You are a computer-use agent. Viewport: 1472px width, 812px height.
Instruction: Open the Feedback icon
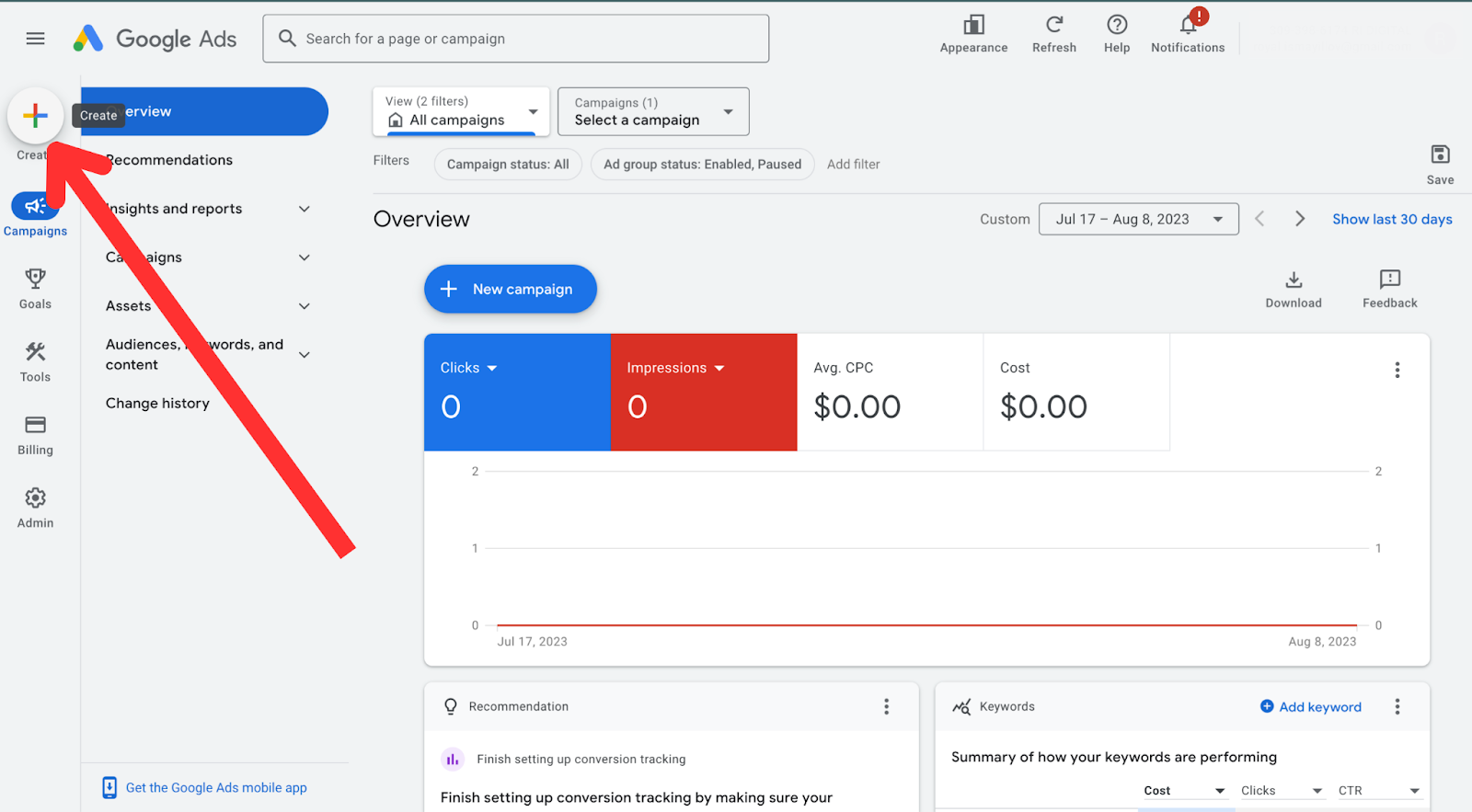click(1390, 279)
